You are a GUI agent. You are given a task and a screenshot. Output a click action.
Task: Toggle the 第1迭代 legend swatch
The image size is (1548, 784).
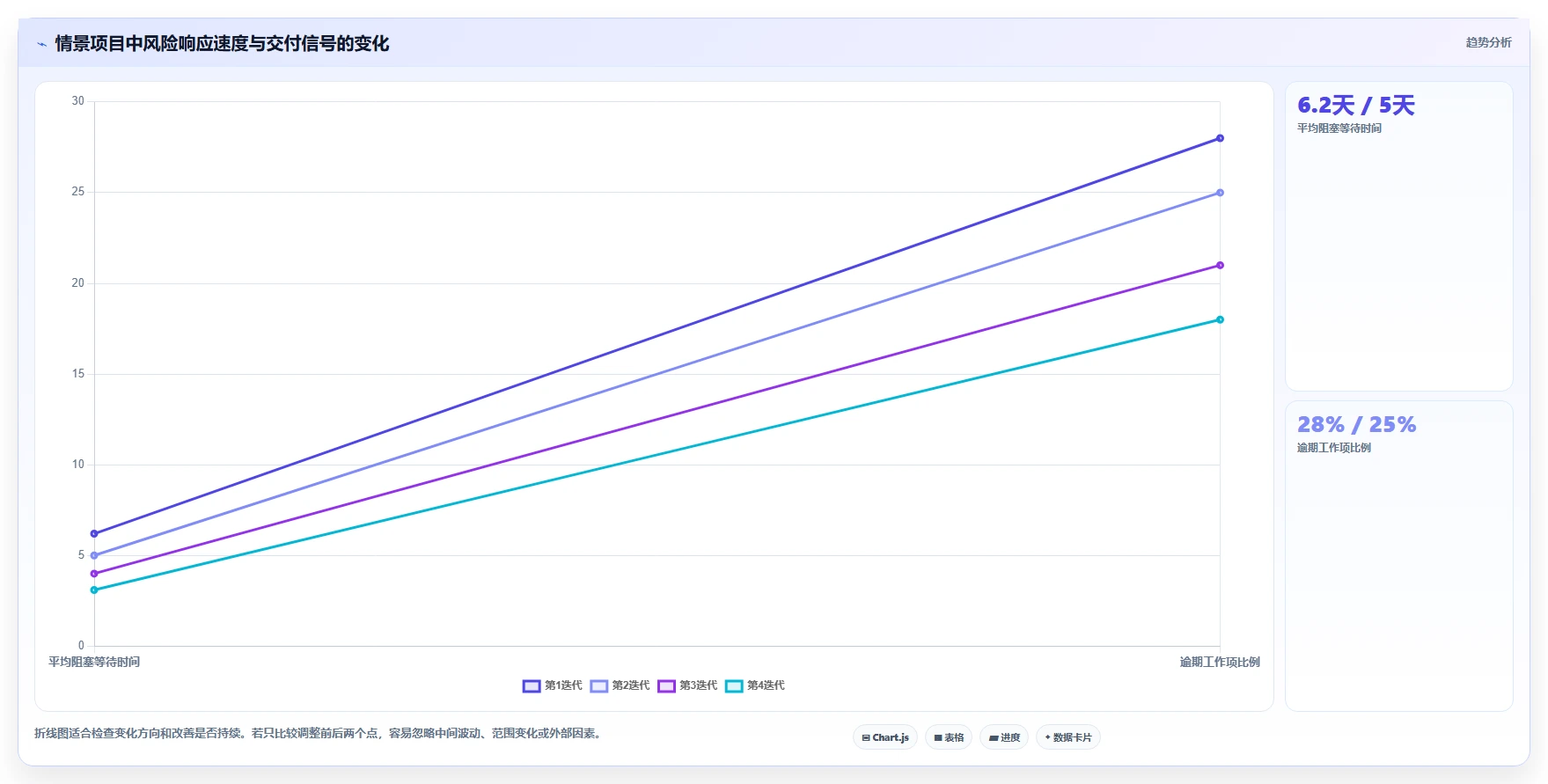532,686
